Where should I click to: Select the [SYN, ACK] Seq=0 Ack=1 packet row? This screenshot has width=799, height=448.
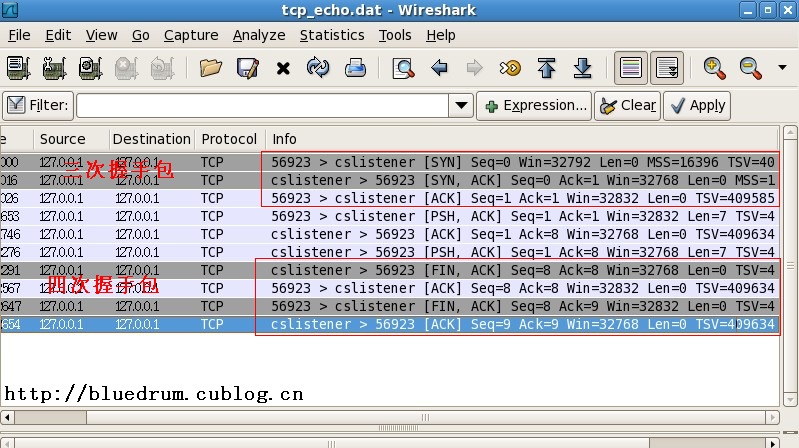[x=390, y=180]
